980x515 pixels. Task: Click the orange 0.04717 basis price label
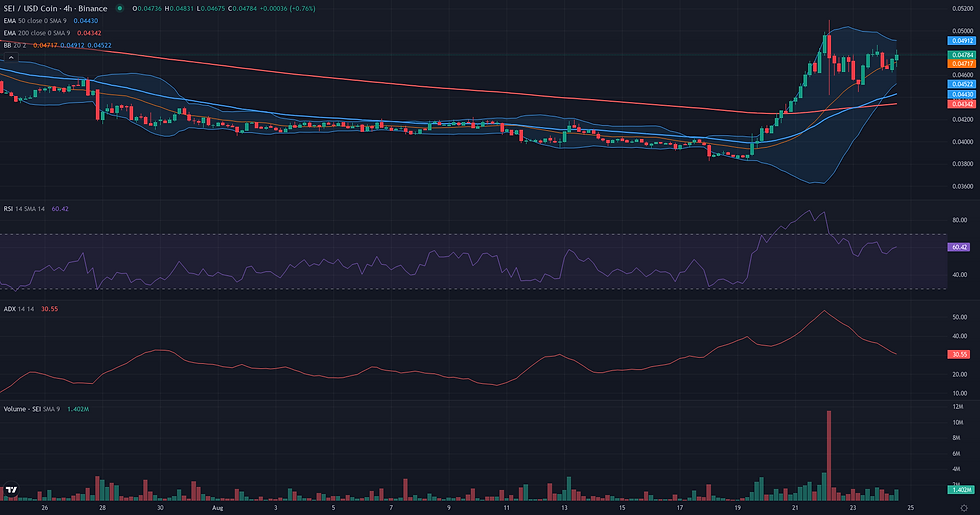pyautogui.click(x=962, y=63)
